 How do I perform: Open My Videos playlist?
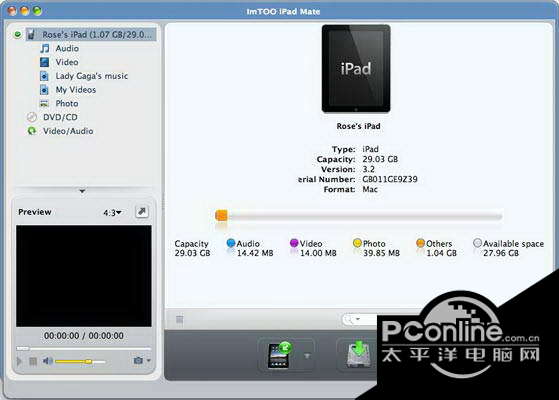(x=76, y=90)
